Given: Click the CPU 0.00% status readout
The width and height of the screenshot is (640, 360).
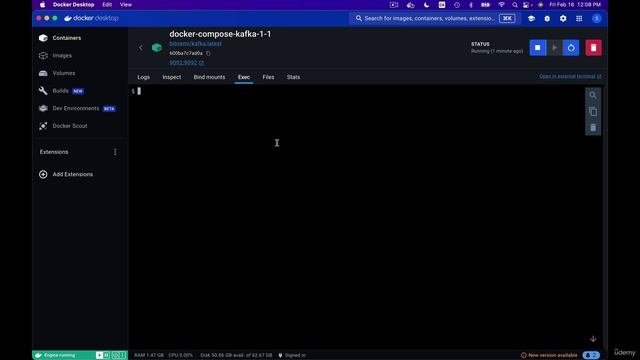Looking at the screenshot, I should click(180, 355).
